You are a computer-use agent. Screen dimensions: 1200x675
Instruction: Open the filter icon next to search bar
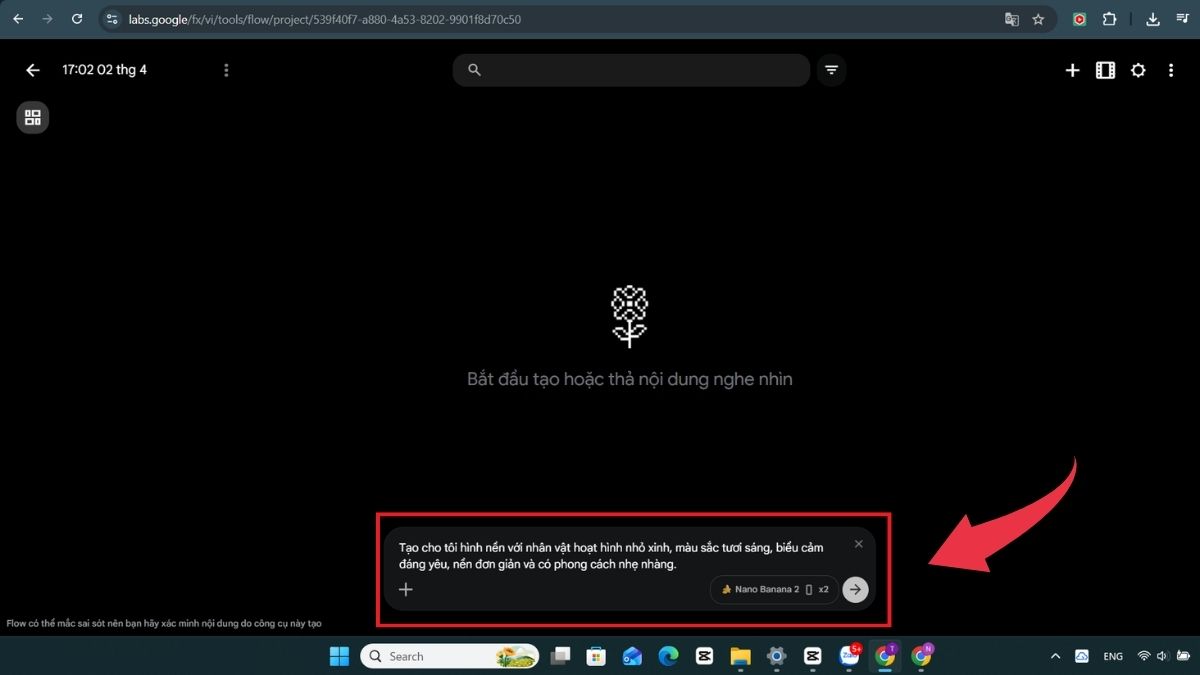831,70
